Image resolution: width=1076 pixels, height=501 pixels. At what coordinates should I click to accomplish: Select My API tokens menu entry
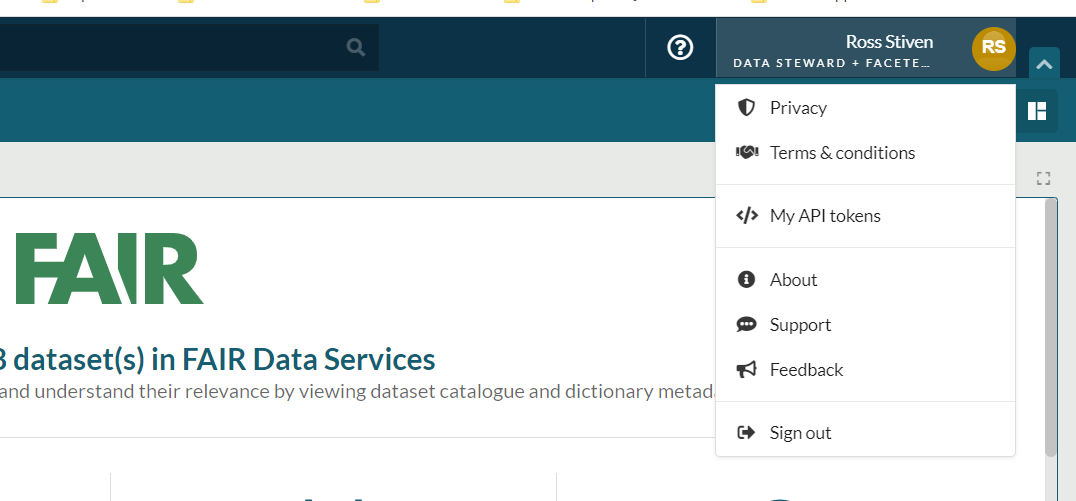825,216
